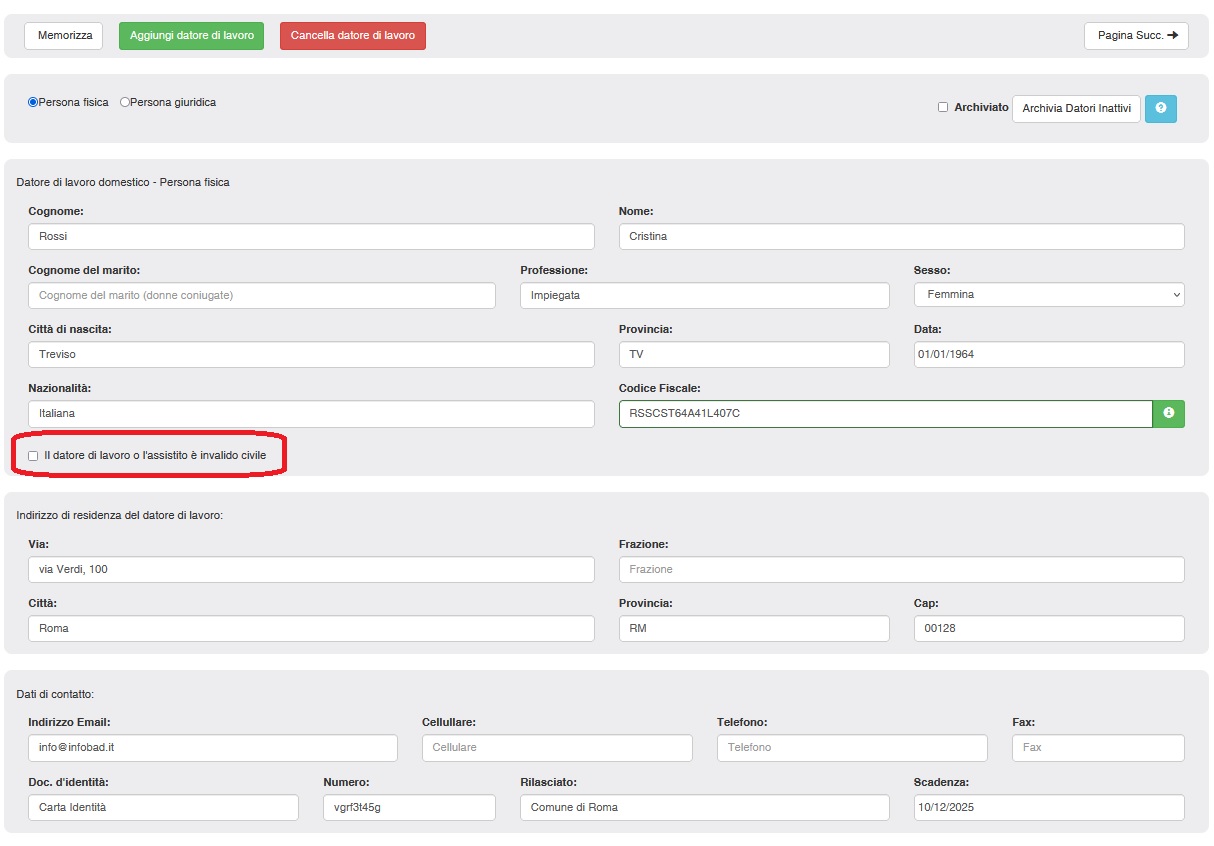
Task: Click Archivia Datori Inattivi button
Action: tap(1076, 108)
